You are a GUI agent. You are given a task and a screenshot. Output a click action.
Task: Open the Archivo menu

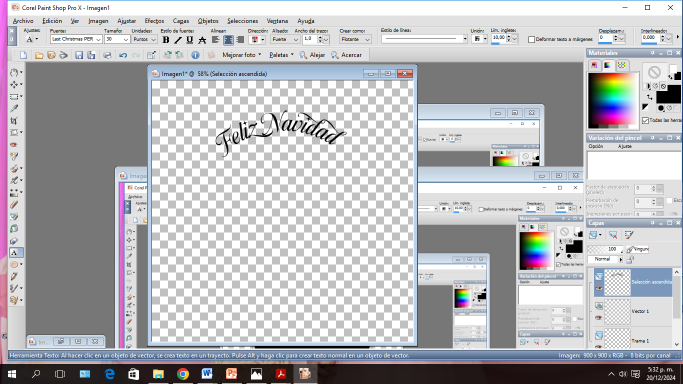point(23,21)
